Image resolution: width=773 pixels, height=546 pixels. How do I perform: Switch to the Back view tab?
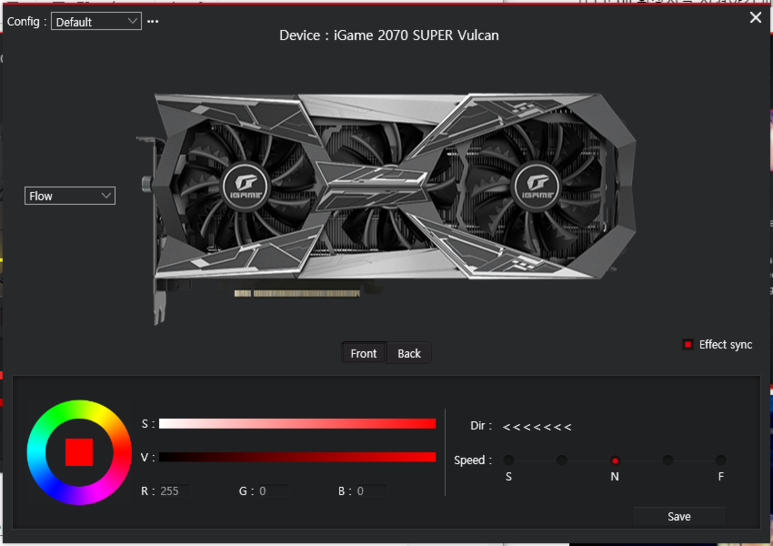tap(409, 353)
